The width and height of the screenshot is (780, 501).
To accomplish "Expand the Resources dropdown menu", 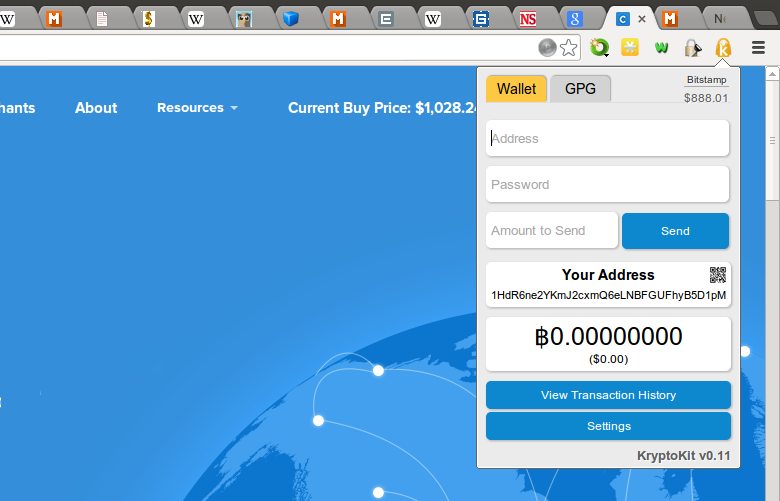I will click(197, 107).
